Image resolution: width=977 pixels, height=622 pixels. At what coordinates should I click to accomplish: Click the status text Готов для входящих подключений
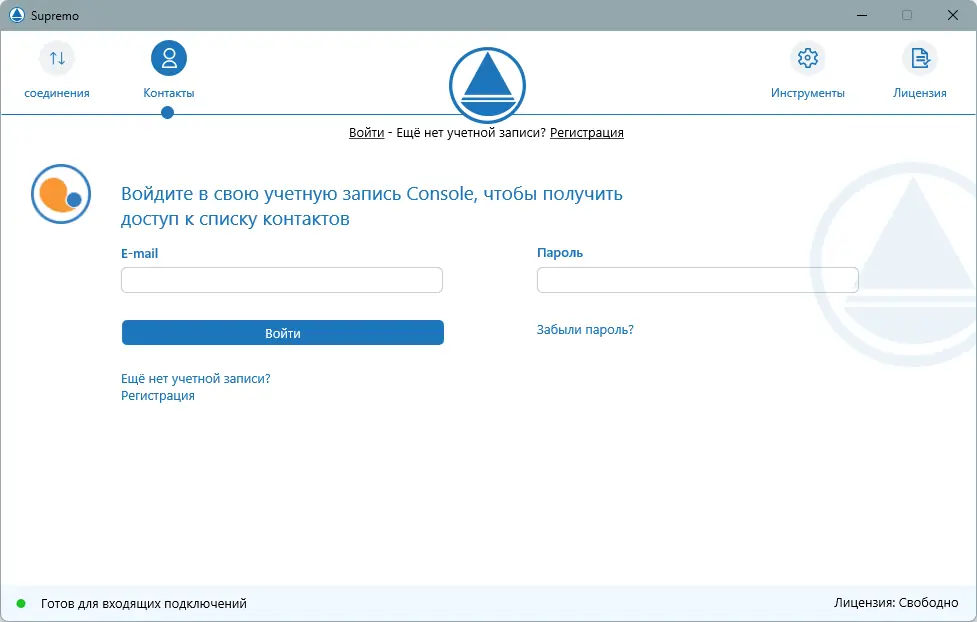point(144,603)
